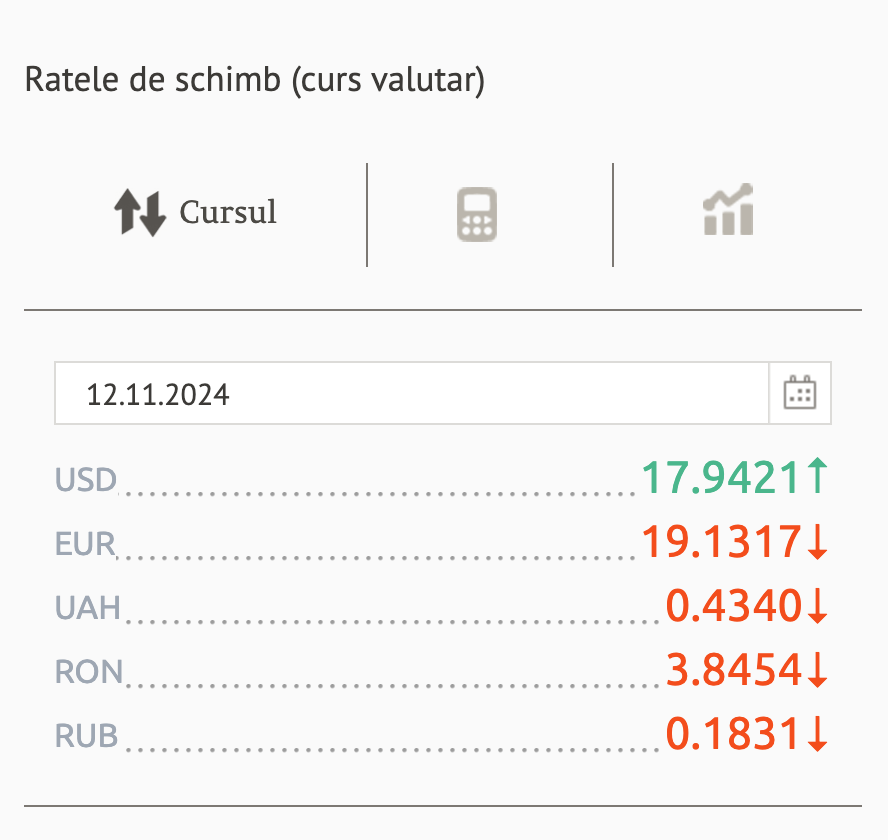Click the red down arrow beside RON rate
The height and width of the screenshot is (840, 888).
point(817,670)
